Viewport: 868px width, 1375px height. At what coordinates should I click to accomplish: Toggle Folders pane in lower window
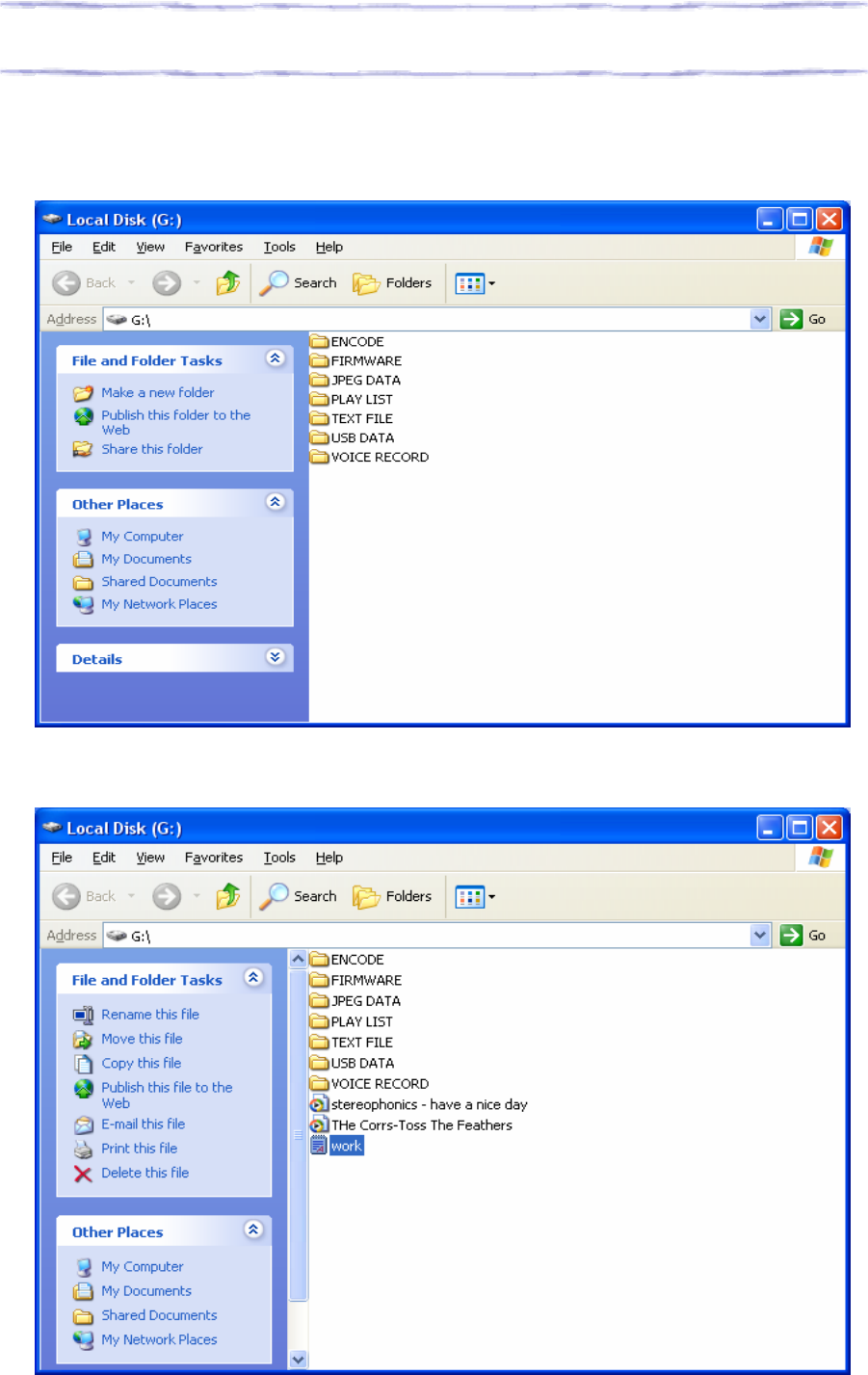click(392, 896)
